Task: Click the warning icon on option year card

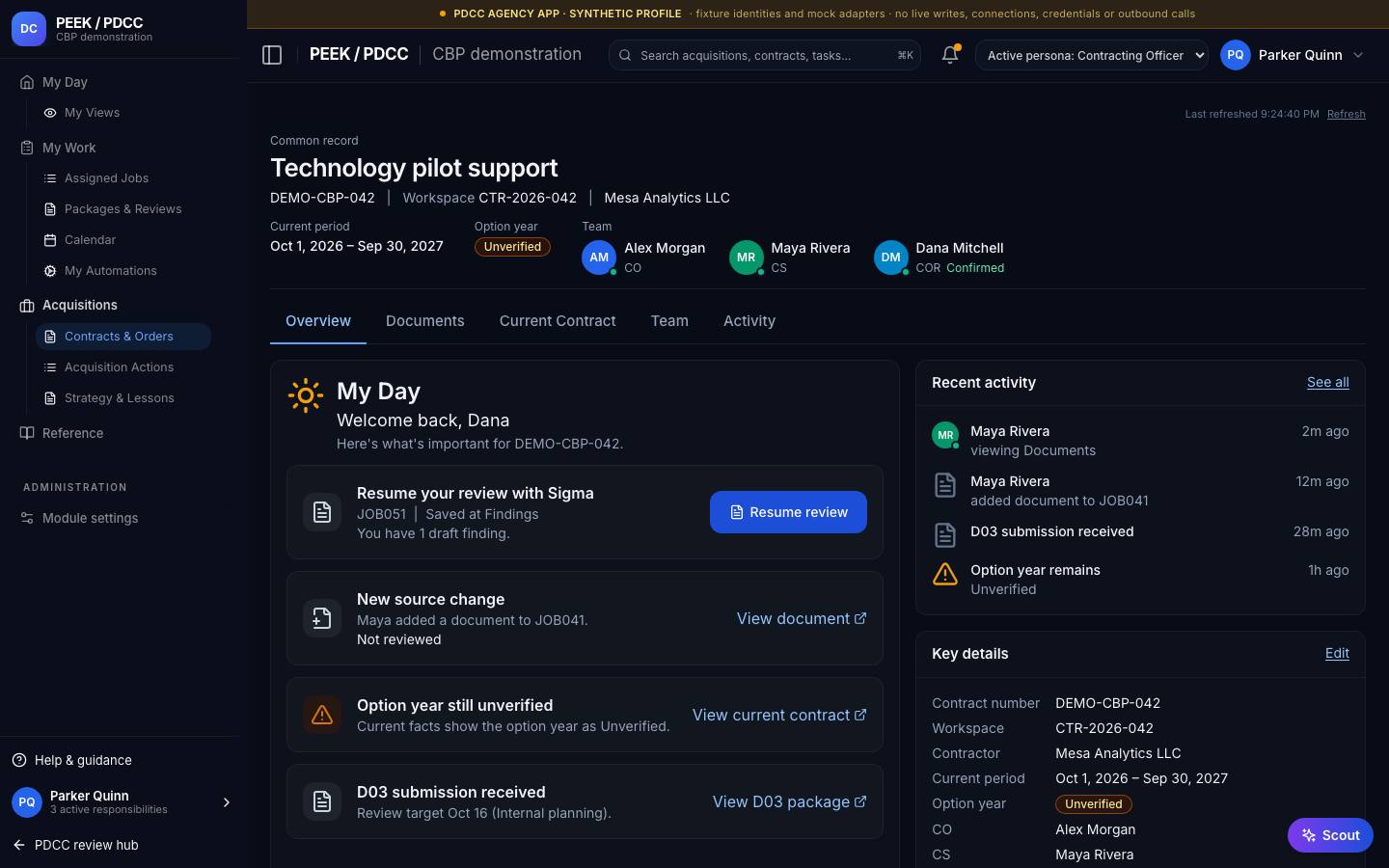Action: 322,715
